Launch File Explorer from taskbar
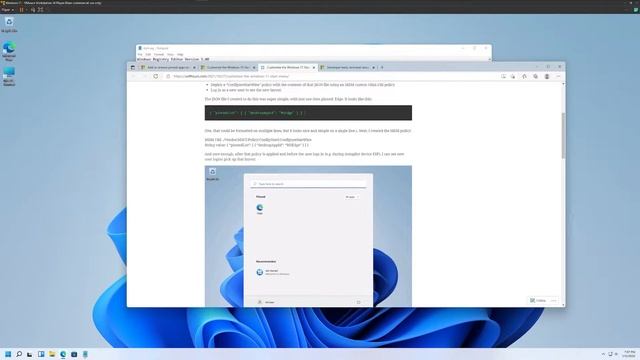Viewport: 640px width, 360px height. [x=52, y=354]
